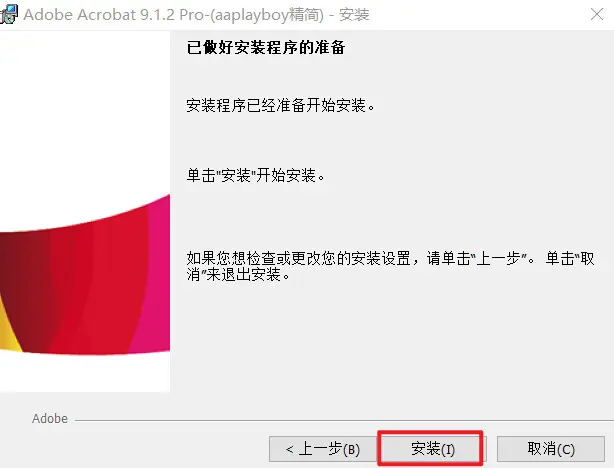Image resolution: width=614 pixels, height=468 pixels.
Task: Click the installer icon in title bar
Action: point(9,14)
